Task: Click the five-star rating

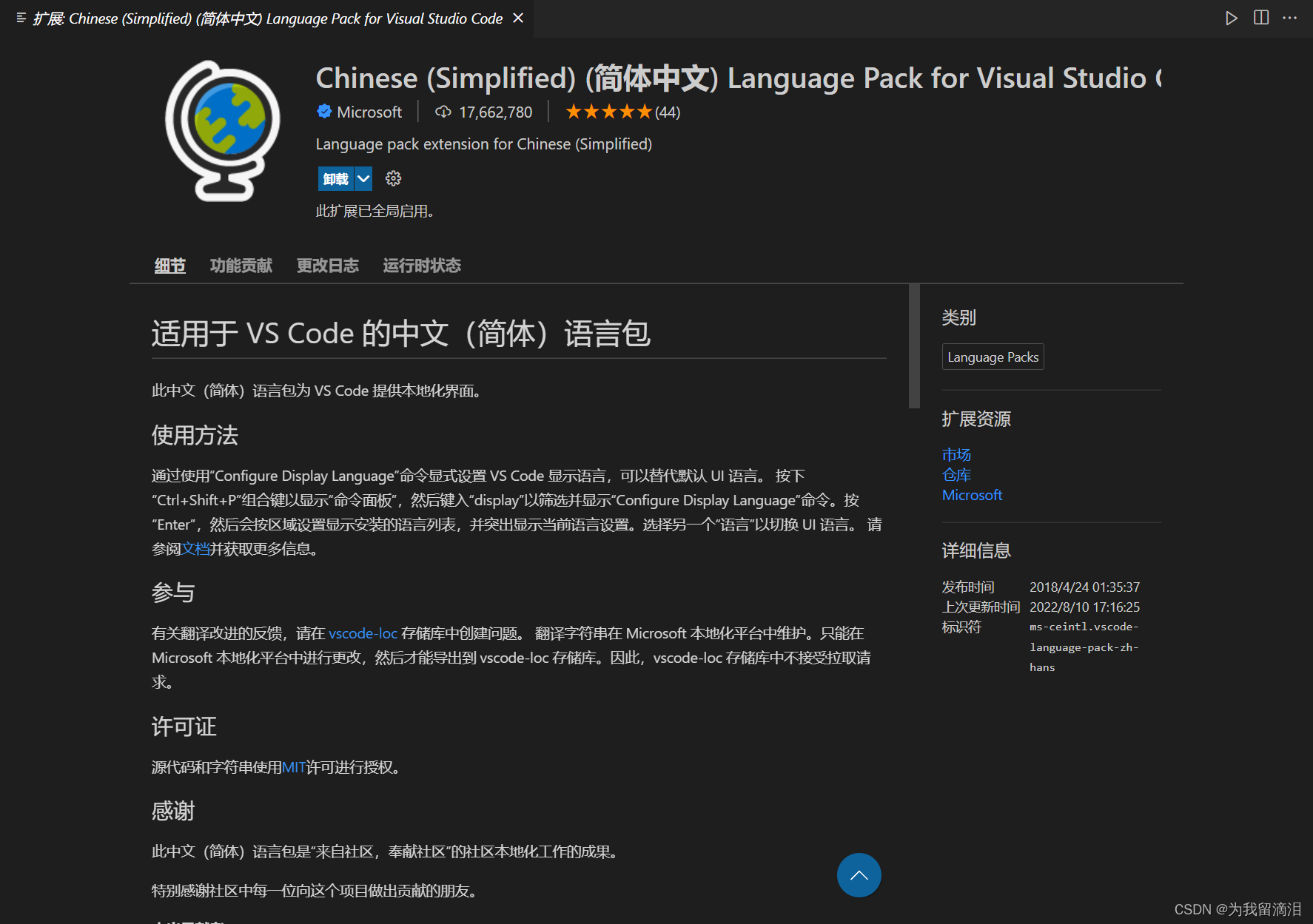Action: click(x=608, y=112)
